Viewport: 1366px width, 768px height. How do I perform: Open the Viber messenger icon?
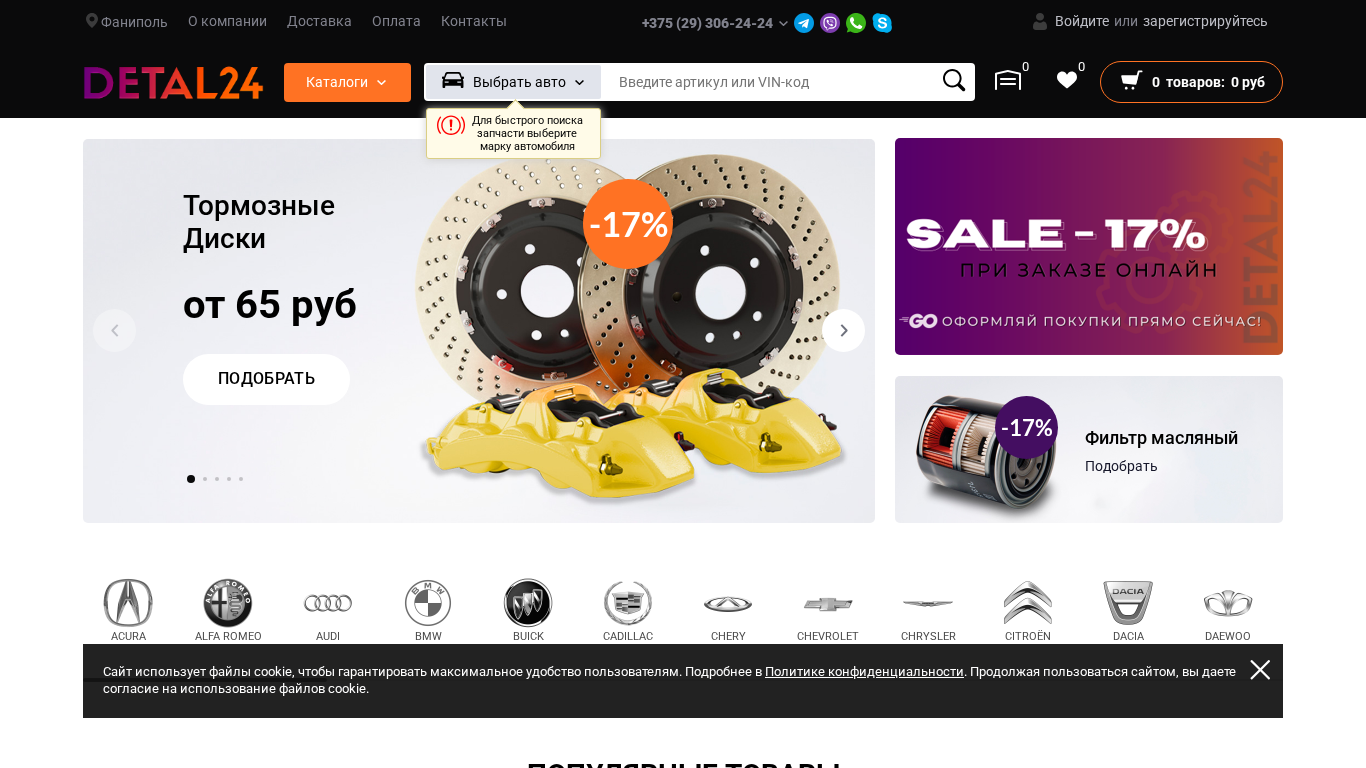pyautogui.click(x=830, y=23)
